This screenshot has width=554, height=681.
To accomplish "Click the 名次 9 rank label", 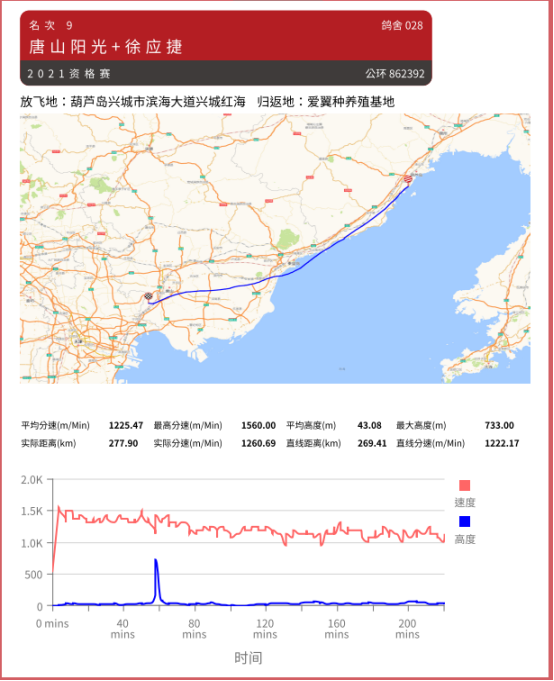I will point(51,26).
